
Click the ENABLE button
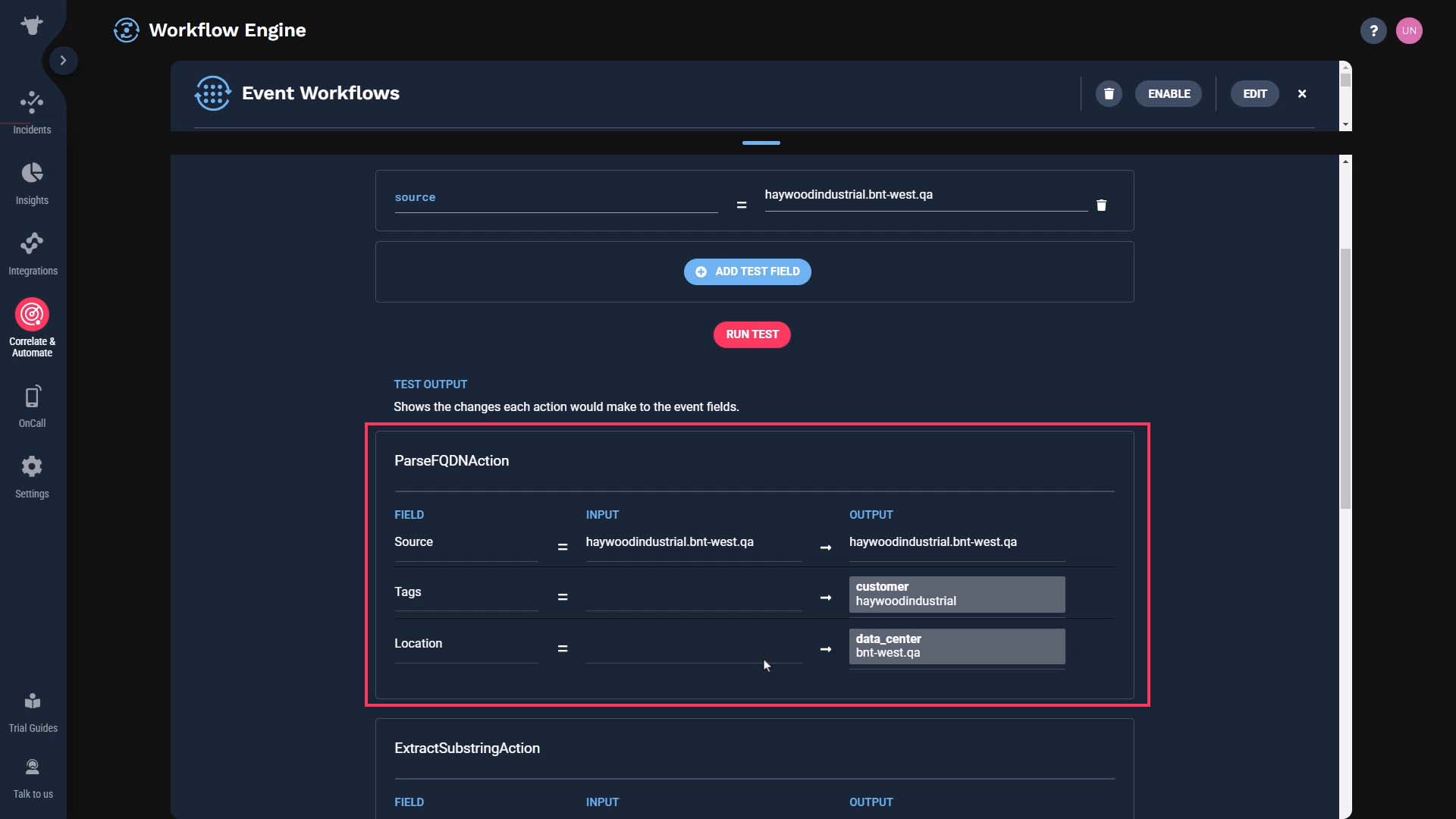pyautogui.click(x=1169, y=94)
